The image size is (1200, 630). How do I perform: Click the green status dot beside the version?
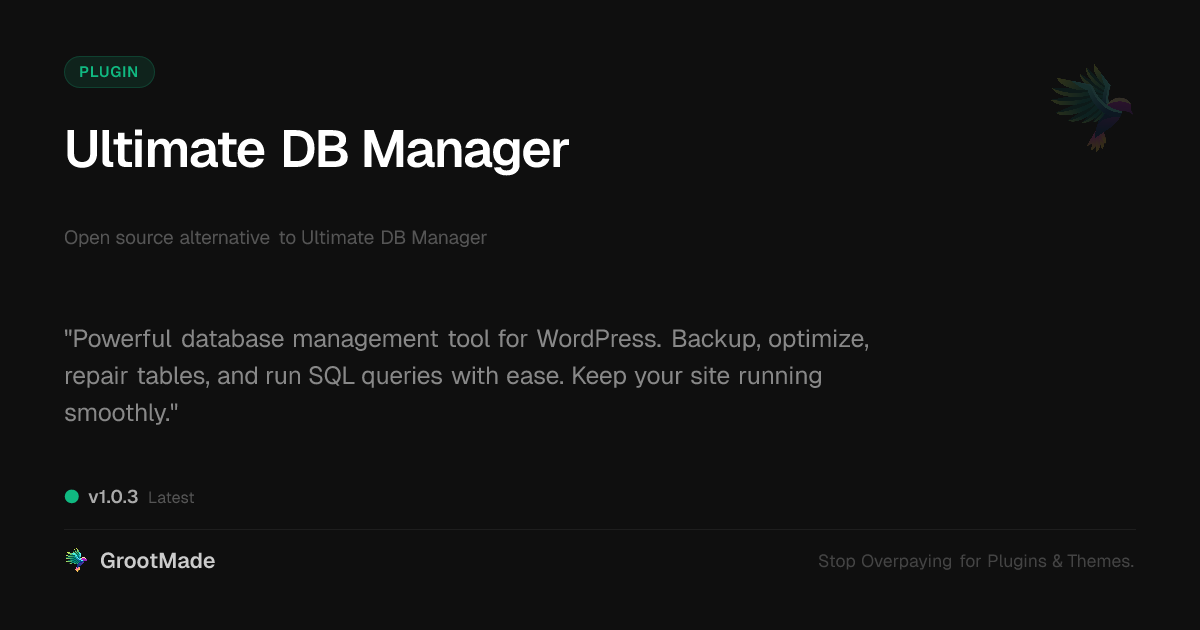(x=72, y=496)
